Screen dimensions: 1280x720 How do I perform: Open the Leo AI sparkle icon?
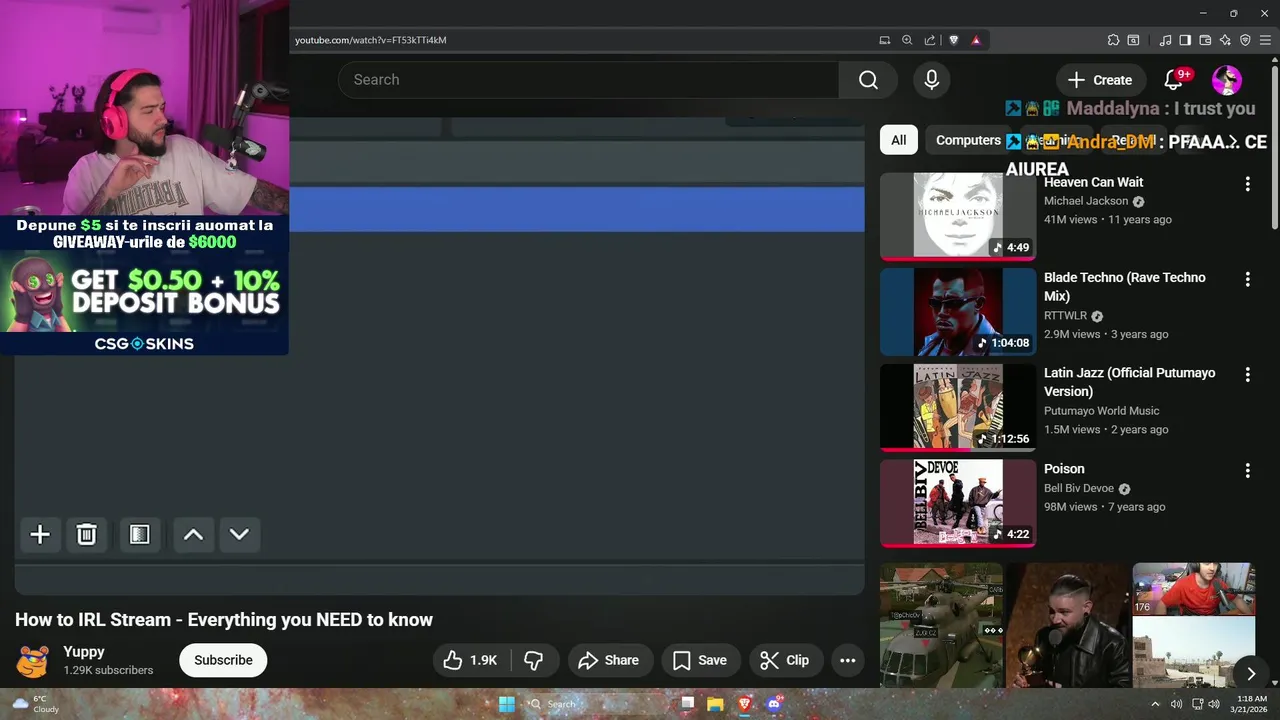(x=1225, y=40)
